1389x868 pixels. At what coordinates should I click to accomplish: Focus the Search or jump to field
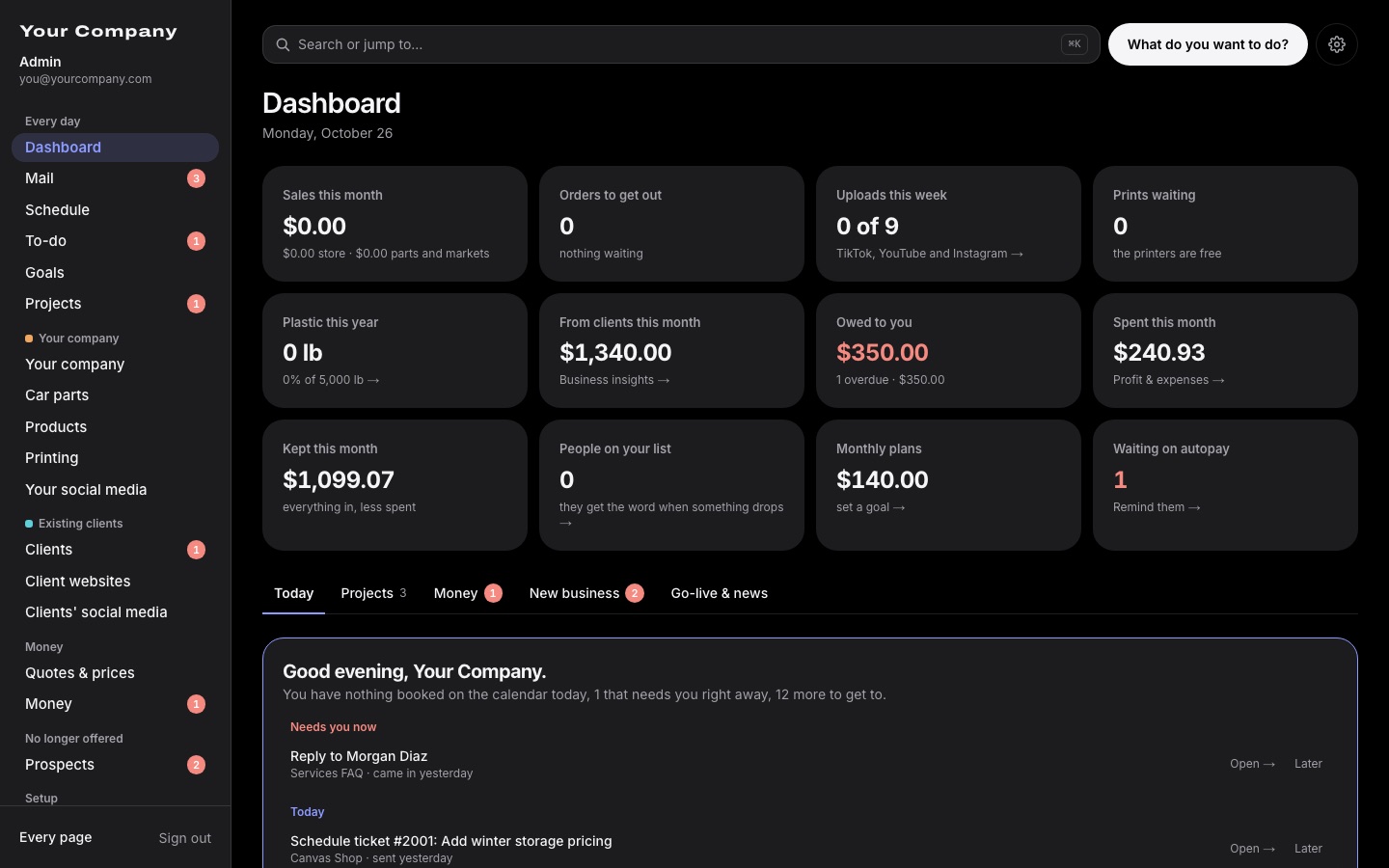coord(681,44)
